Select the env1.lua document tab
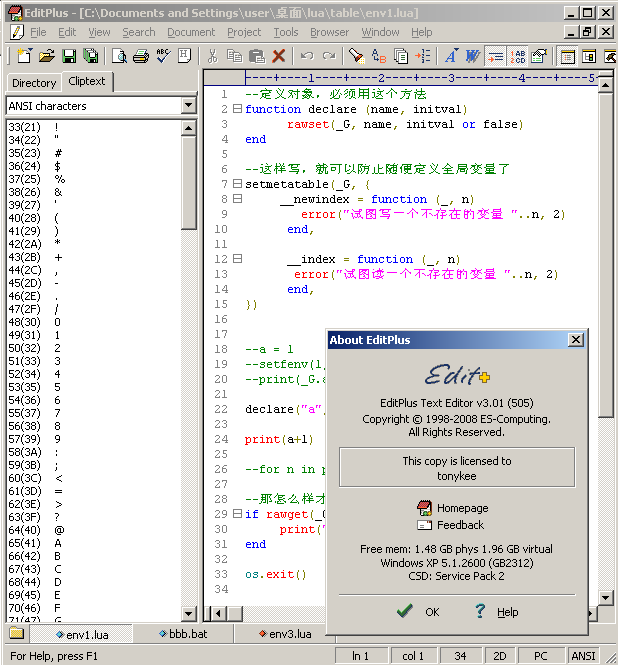Image resolution: width=618 pixels, height=665 pixels. (81, 634)
